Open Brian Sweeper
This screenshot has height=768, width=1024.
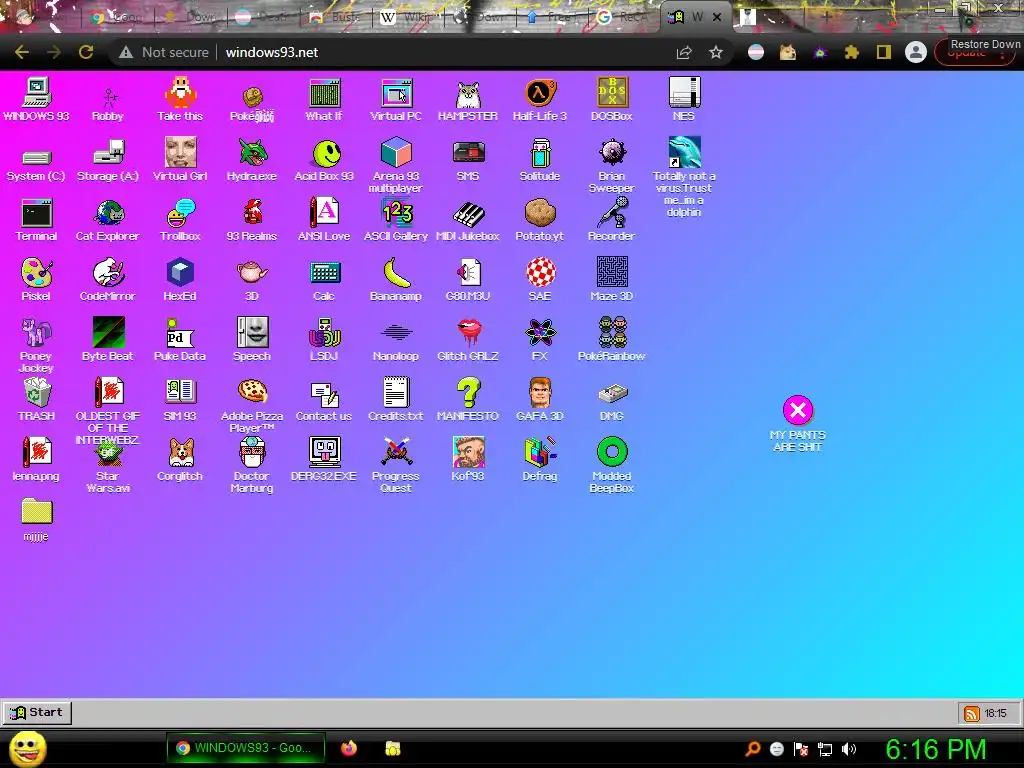pos(612,153)
